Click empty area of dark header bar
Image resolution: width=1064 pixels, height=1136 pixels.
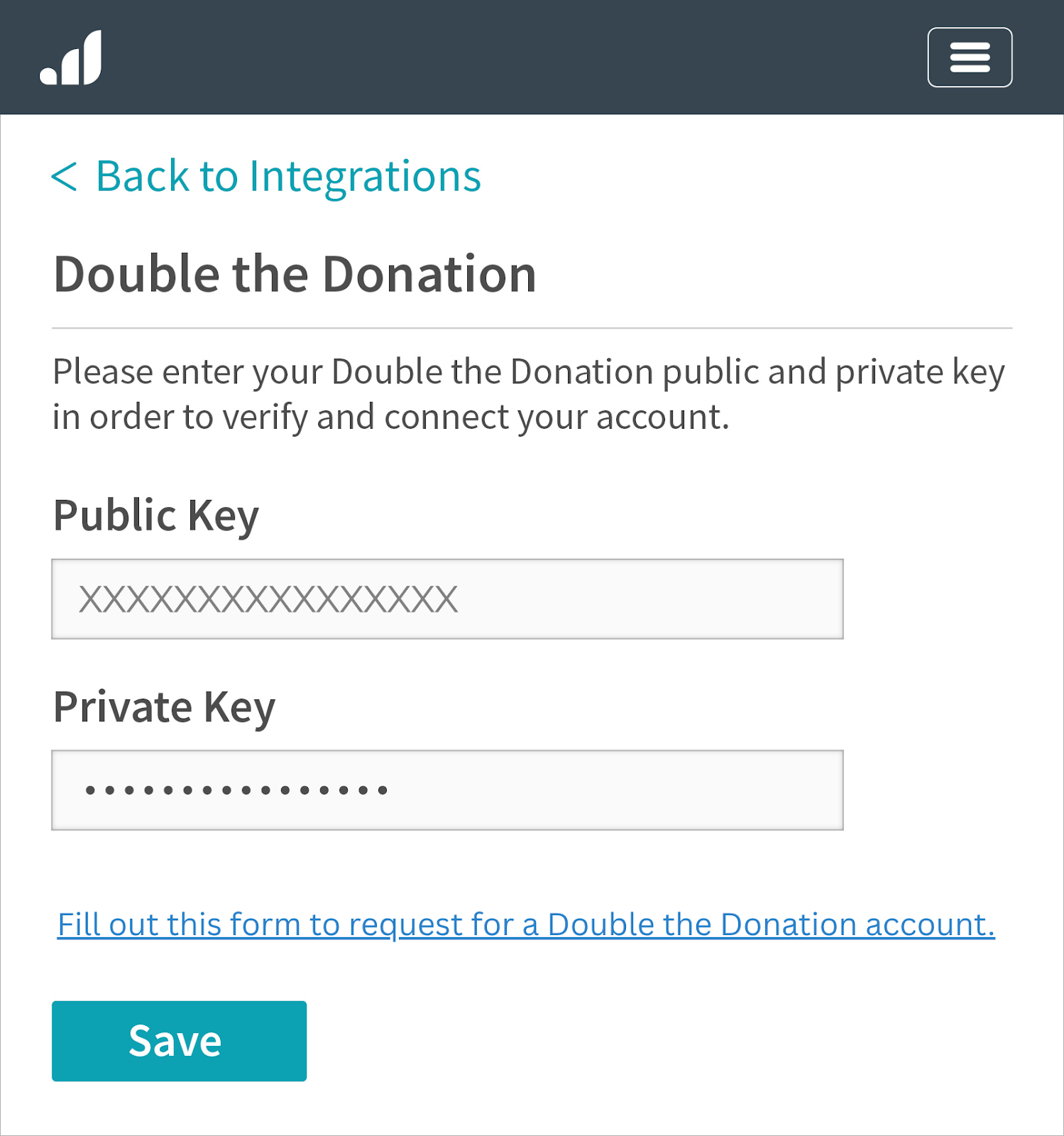tap(497, 57)
